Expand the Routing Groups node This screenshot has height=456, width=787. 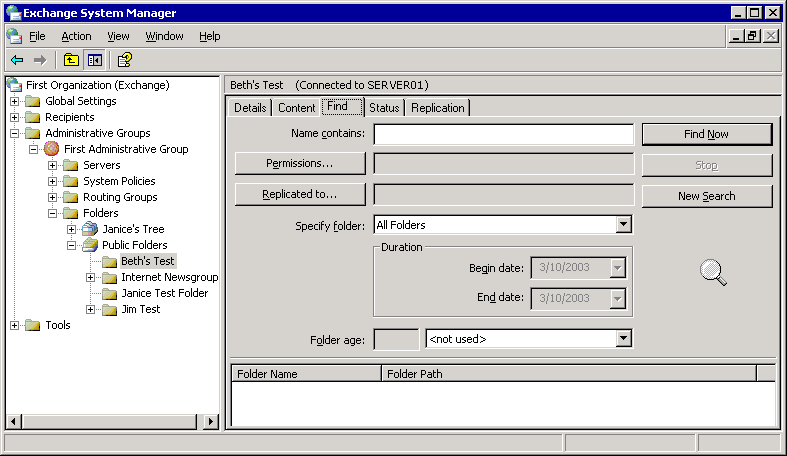52,198
